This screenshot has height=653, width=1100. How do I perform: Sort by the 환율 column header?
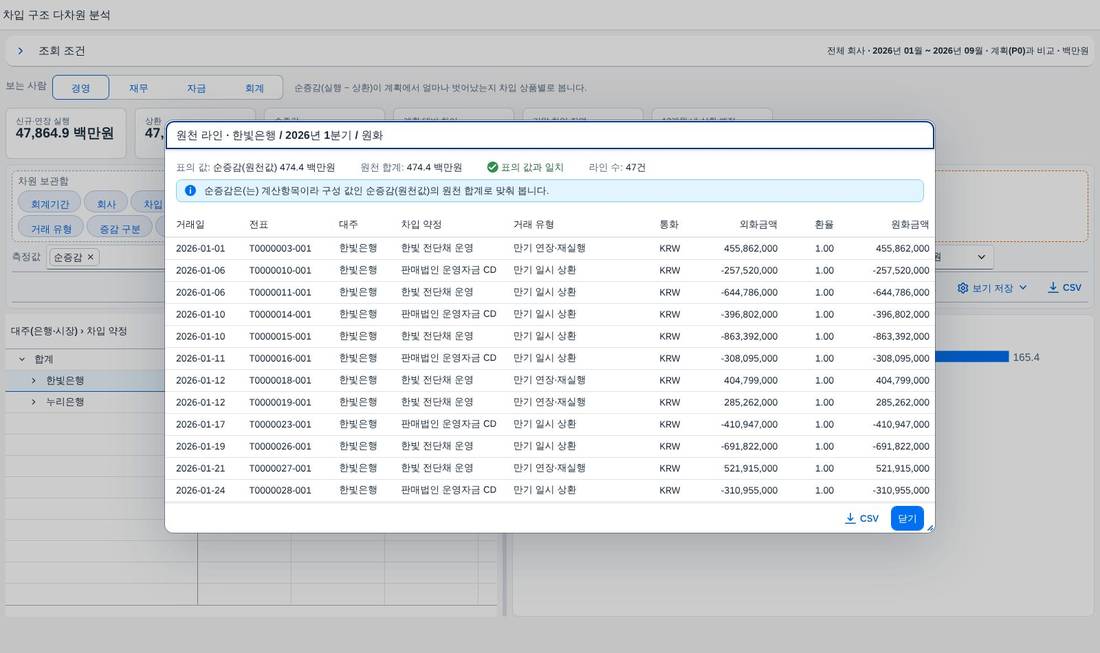pos(824,224)
